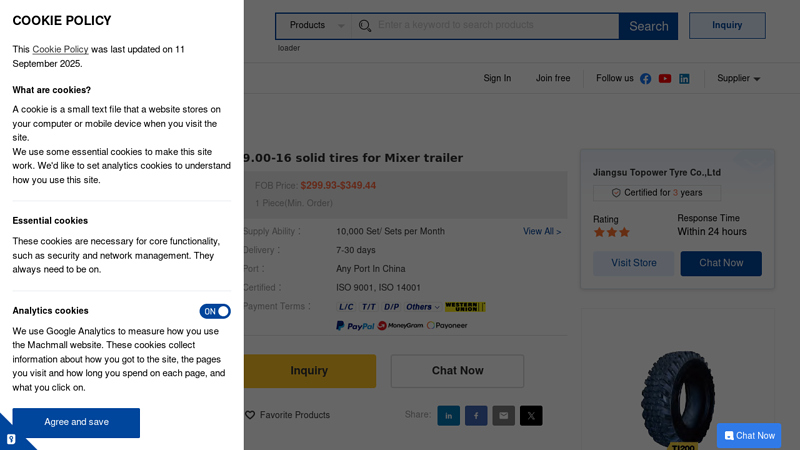The height and width of the screenshot is (450, 800).
Task: Toggle the Analytics cookies switch off
Action: point(215,311)
